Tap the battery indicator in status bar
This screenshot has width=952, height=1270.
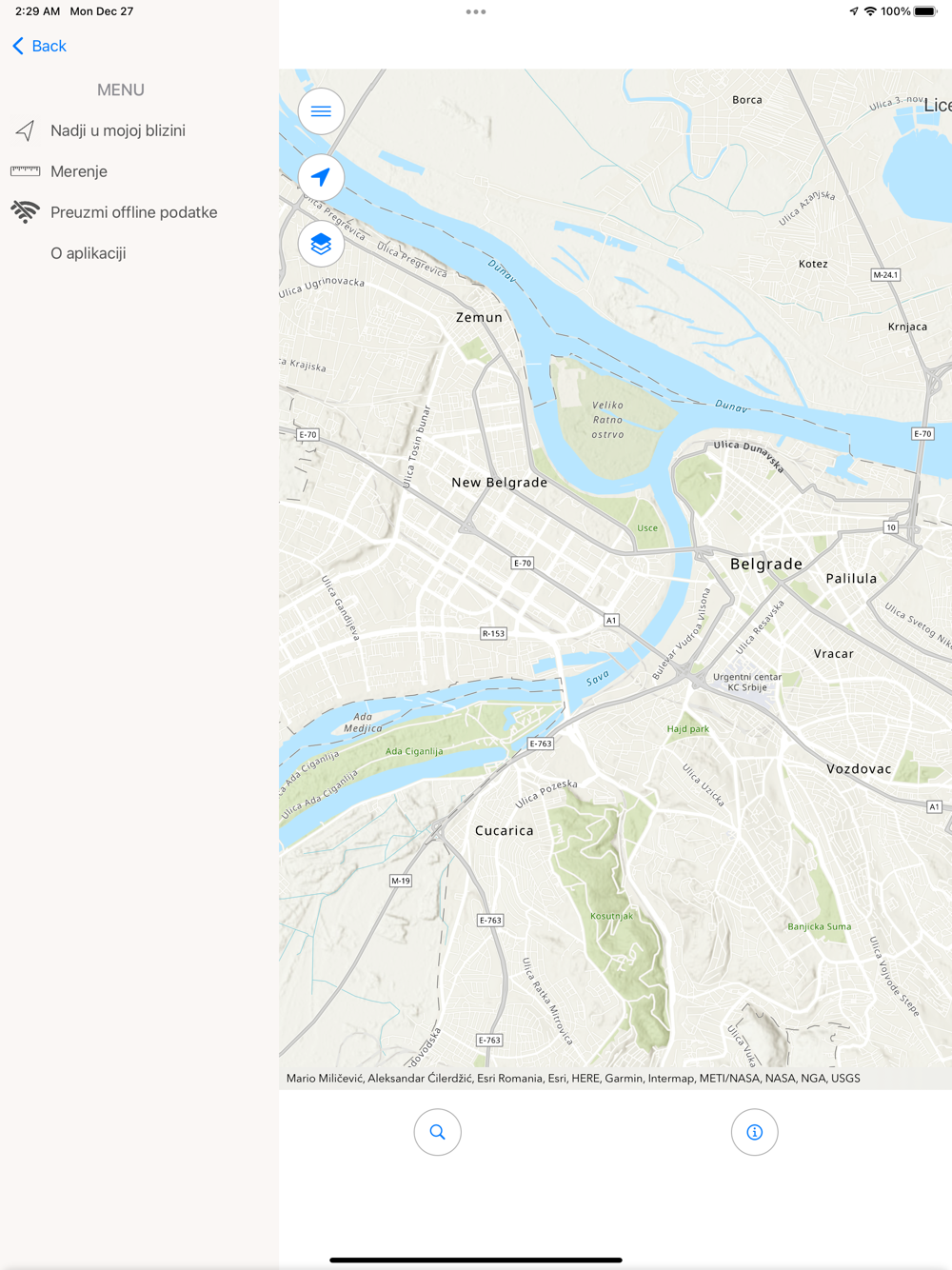click(925, 11)
